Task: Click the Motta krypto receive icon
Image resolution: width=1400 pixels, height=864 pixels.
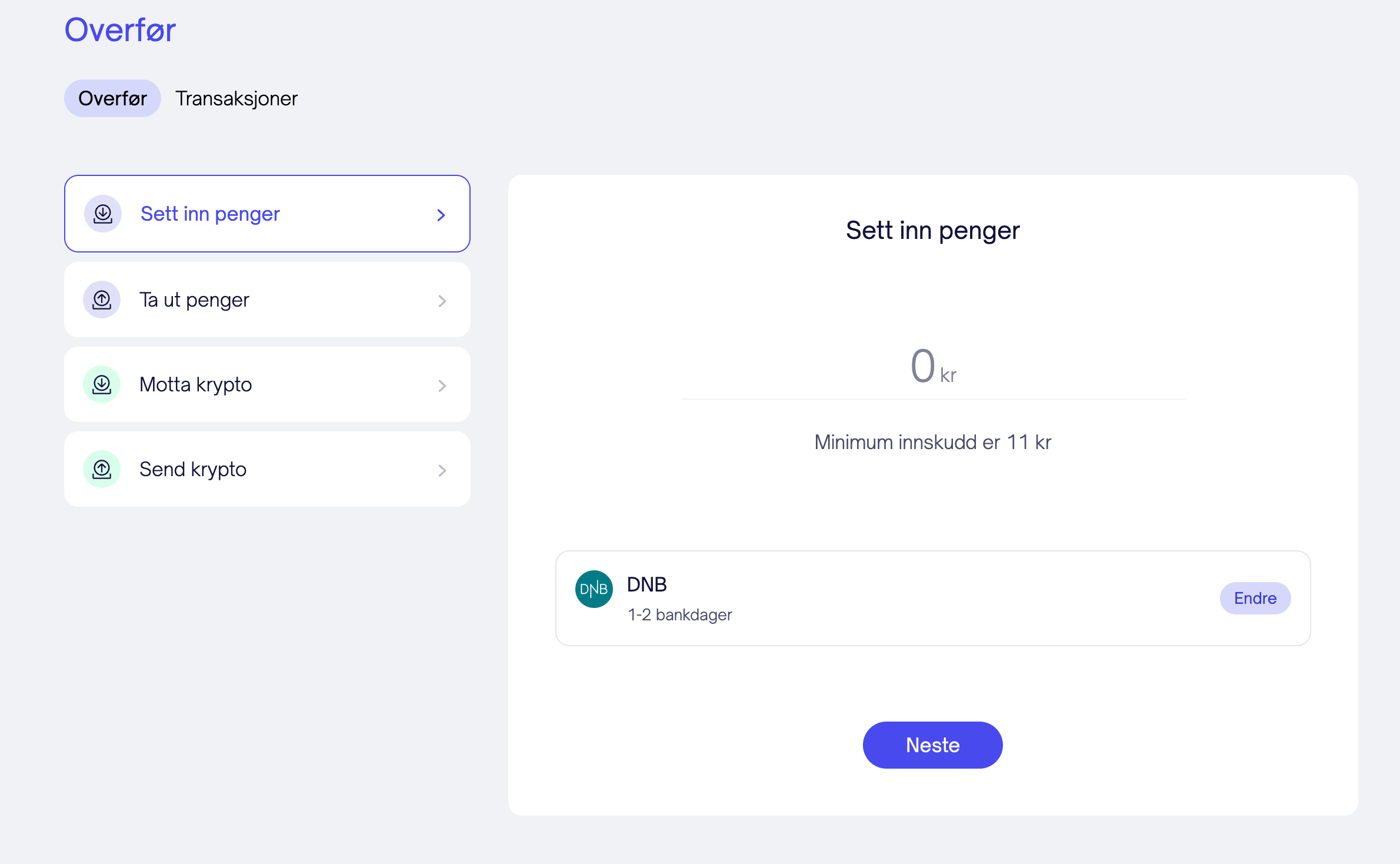Action: [x=102, y=384]
